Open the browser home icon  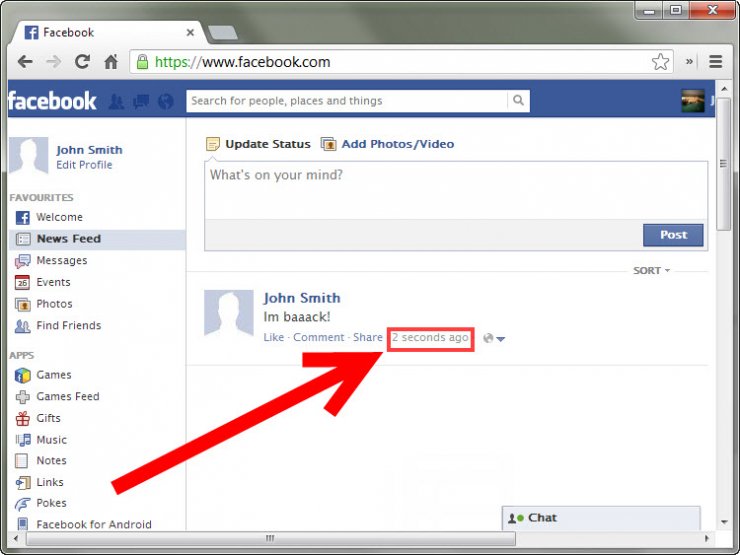[111, 62]
